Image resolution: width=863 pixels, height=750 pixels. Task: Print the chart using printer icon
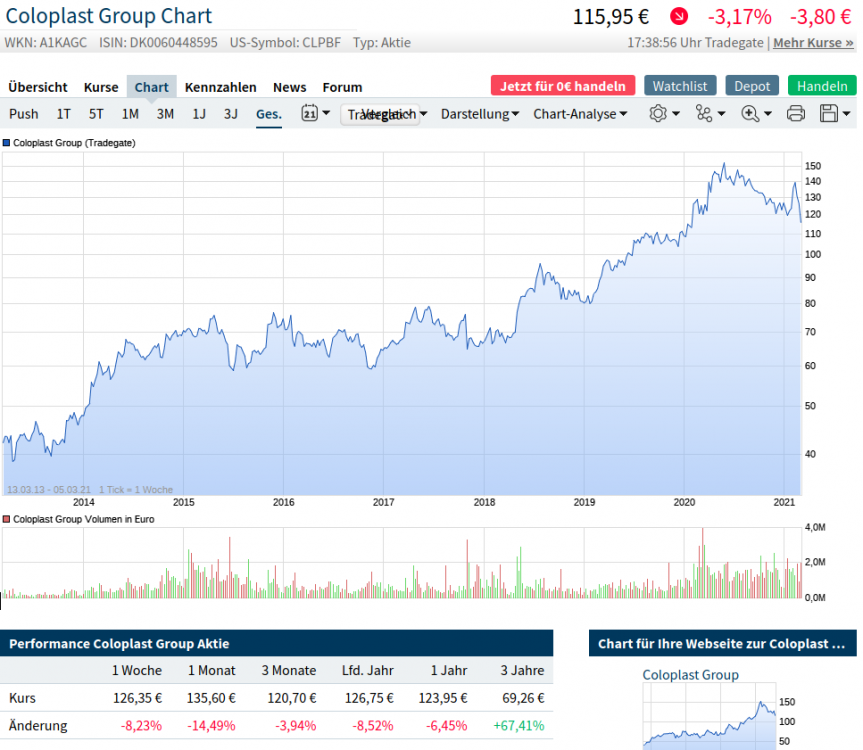[796, 114]
